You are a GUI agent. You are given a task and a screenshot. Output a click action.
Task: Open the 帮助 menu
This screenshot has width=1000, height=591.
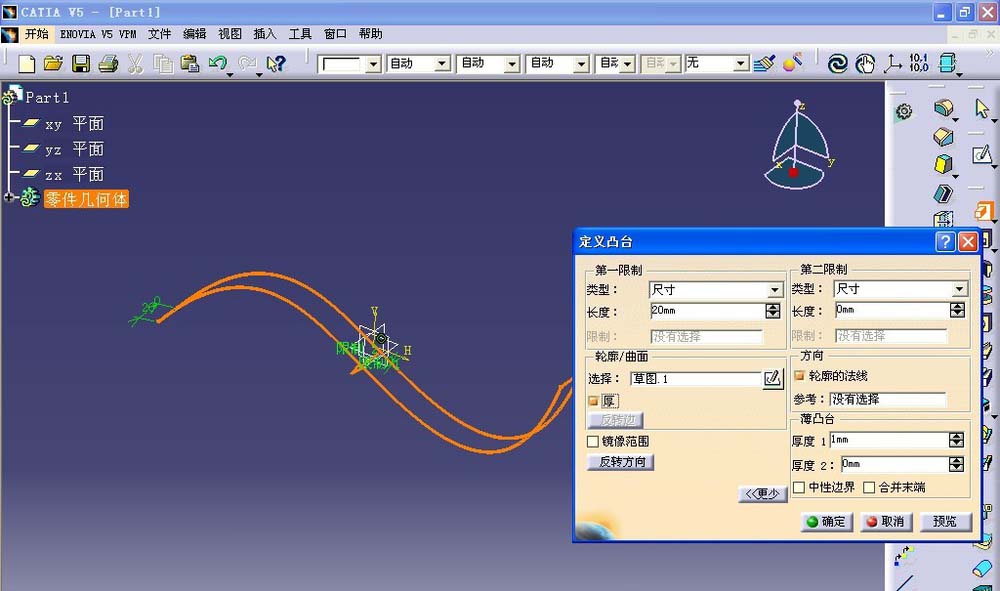[370, 34]
